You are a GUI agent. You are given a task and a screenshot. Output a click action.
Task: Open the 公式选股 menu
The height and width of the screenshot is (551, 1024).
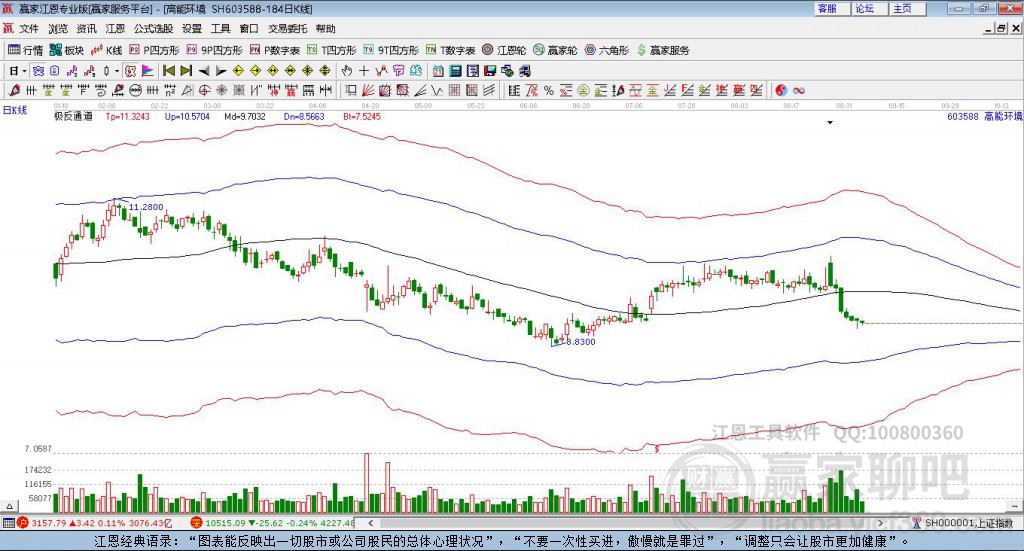click(x=153, y=29)
